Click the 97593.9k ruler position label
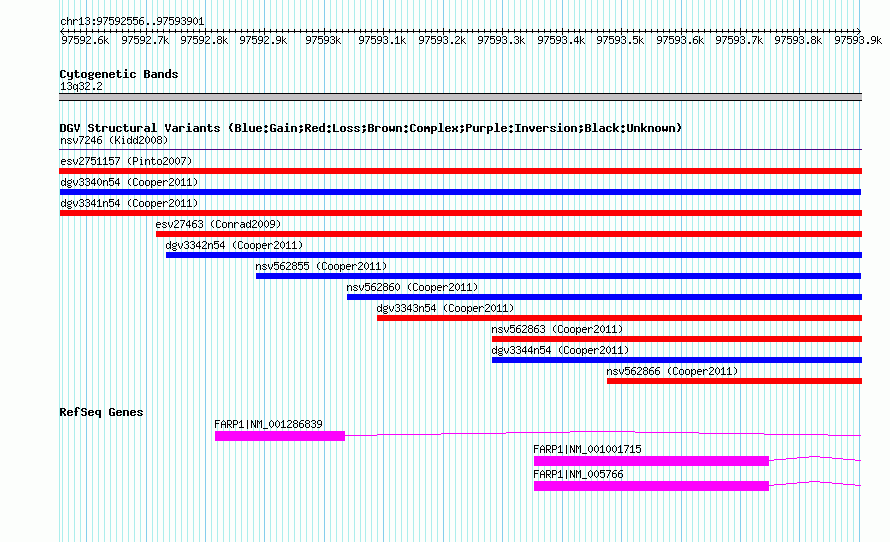 tap(858, 40)
